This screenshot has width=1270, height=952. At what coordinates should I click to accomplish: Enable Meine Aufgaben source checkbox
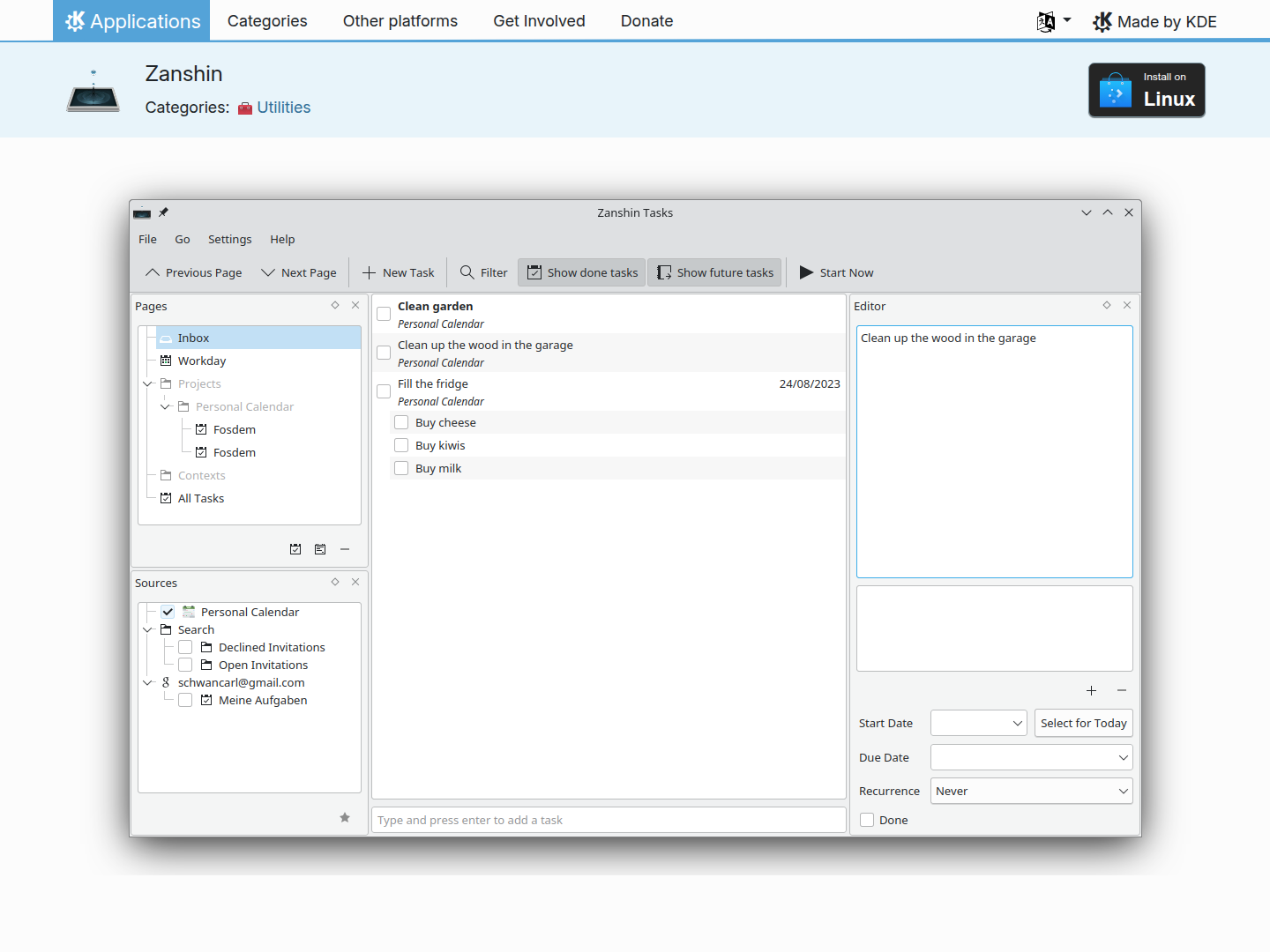point(185,700)
